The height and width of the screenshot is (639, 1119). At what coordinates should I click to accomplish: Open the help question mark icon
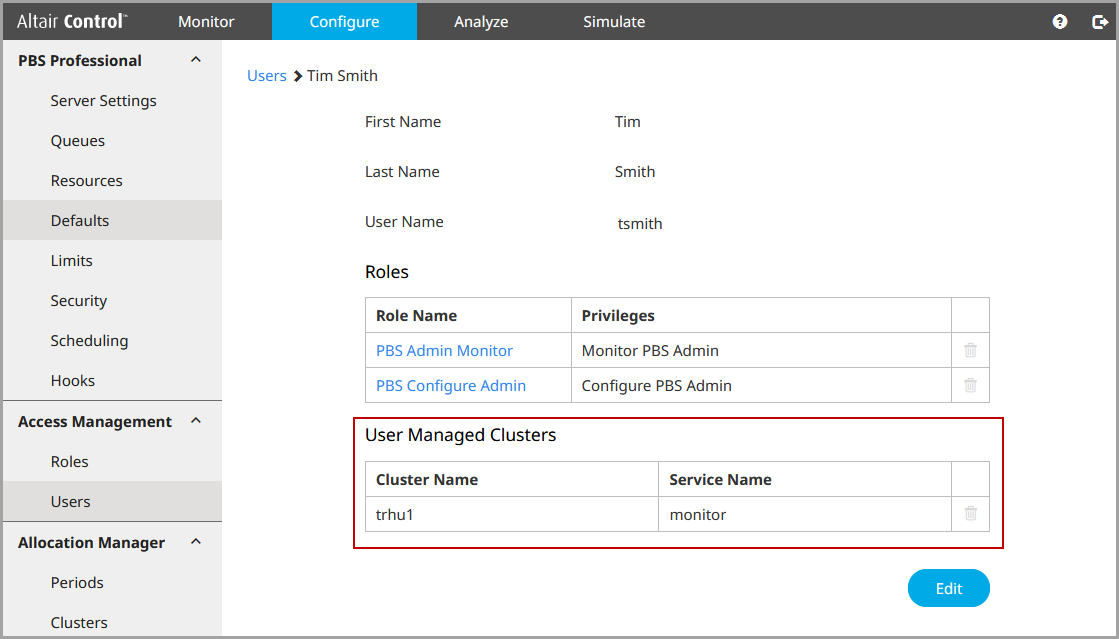pos(1060,21)
